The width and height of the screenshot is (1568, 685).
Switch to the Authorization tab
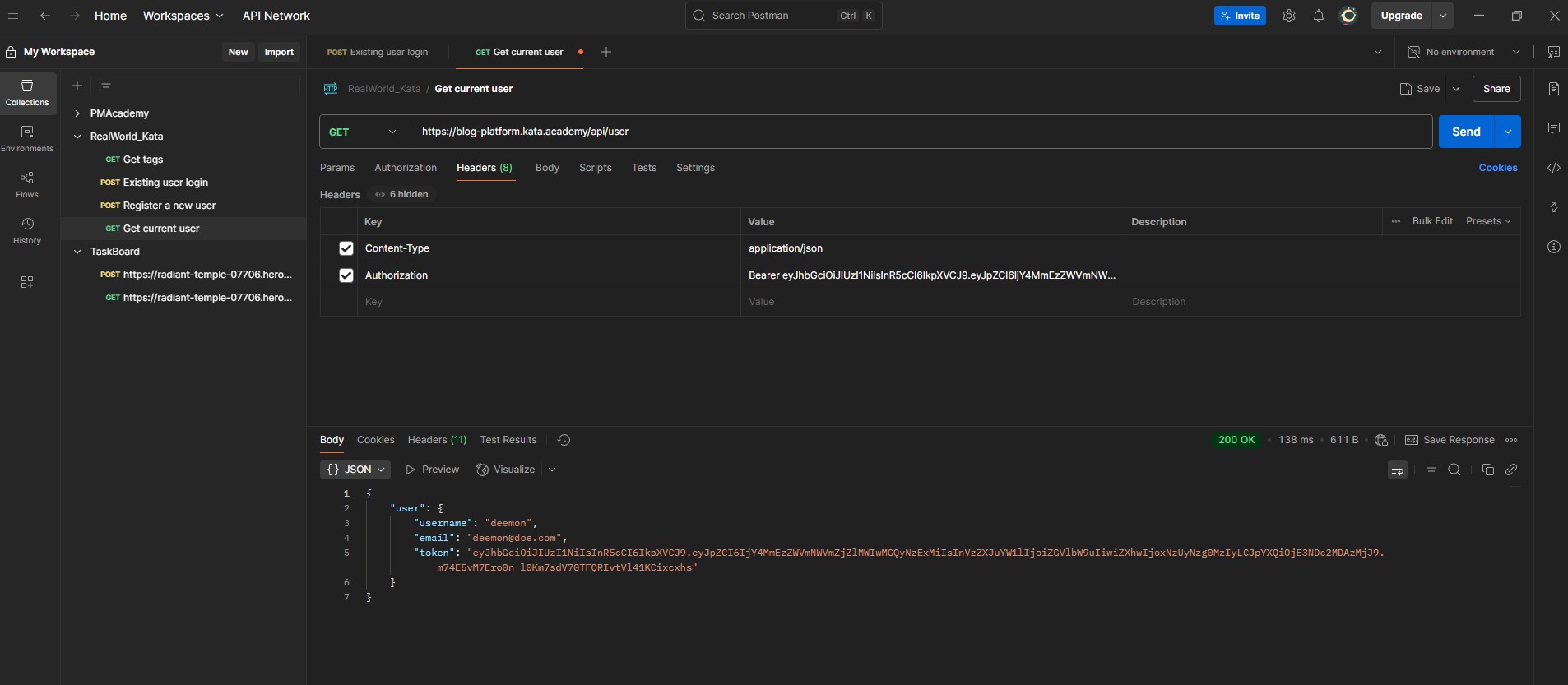click(406, 168)
